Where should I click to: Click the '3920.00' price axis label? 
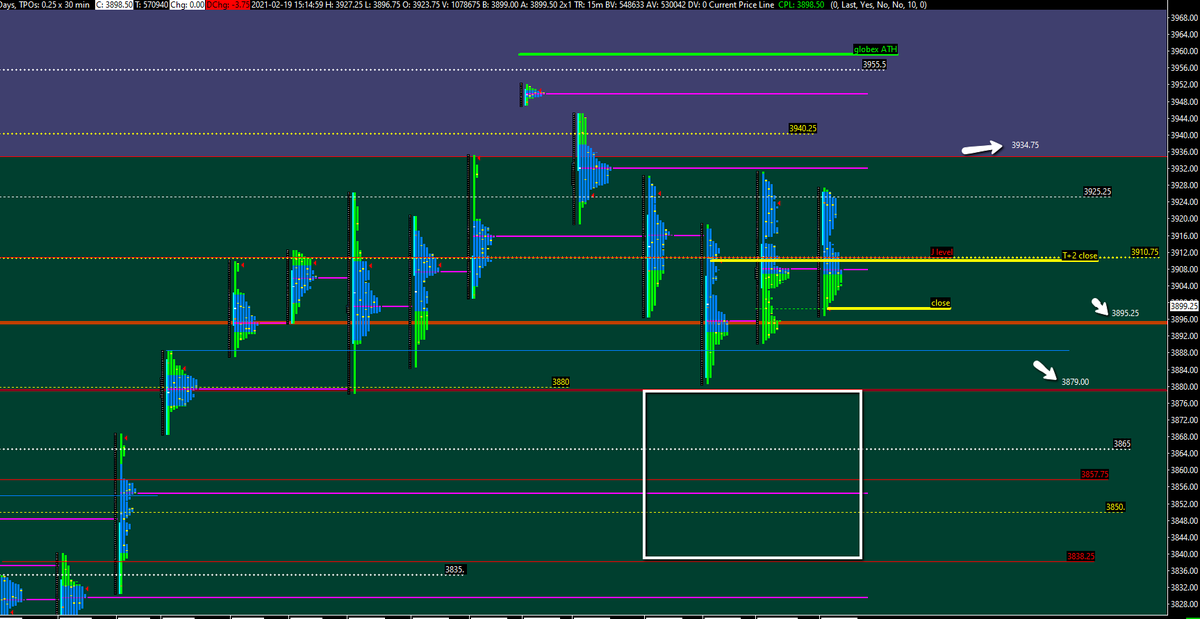(x=1184, y=218)
